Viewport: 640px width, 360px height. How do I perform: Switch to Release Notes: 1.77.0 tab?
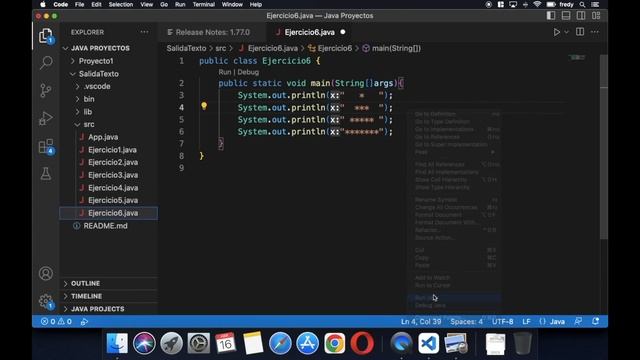[x=209, y=32]
